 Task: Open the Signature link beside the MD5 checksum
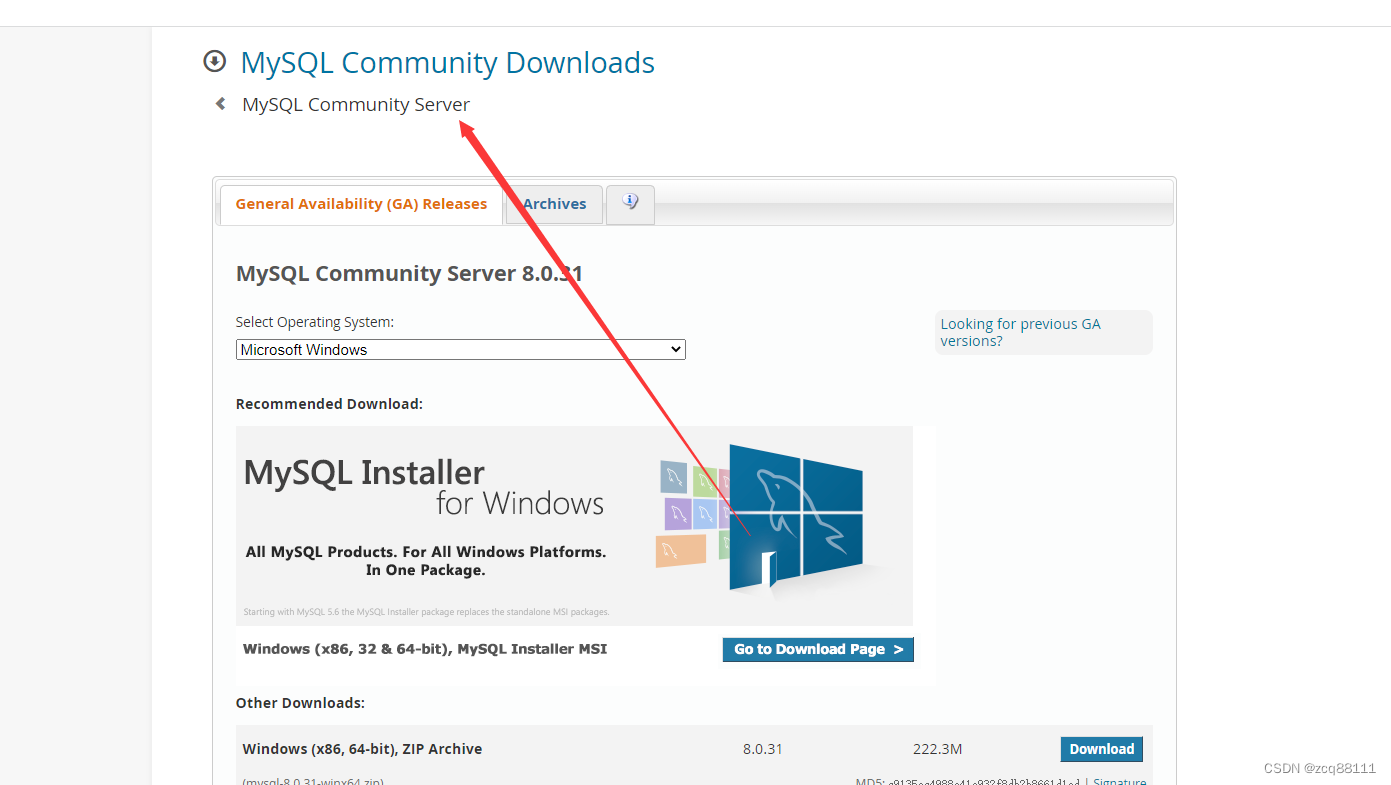click(x=1119, y=780)
